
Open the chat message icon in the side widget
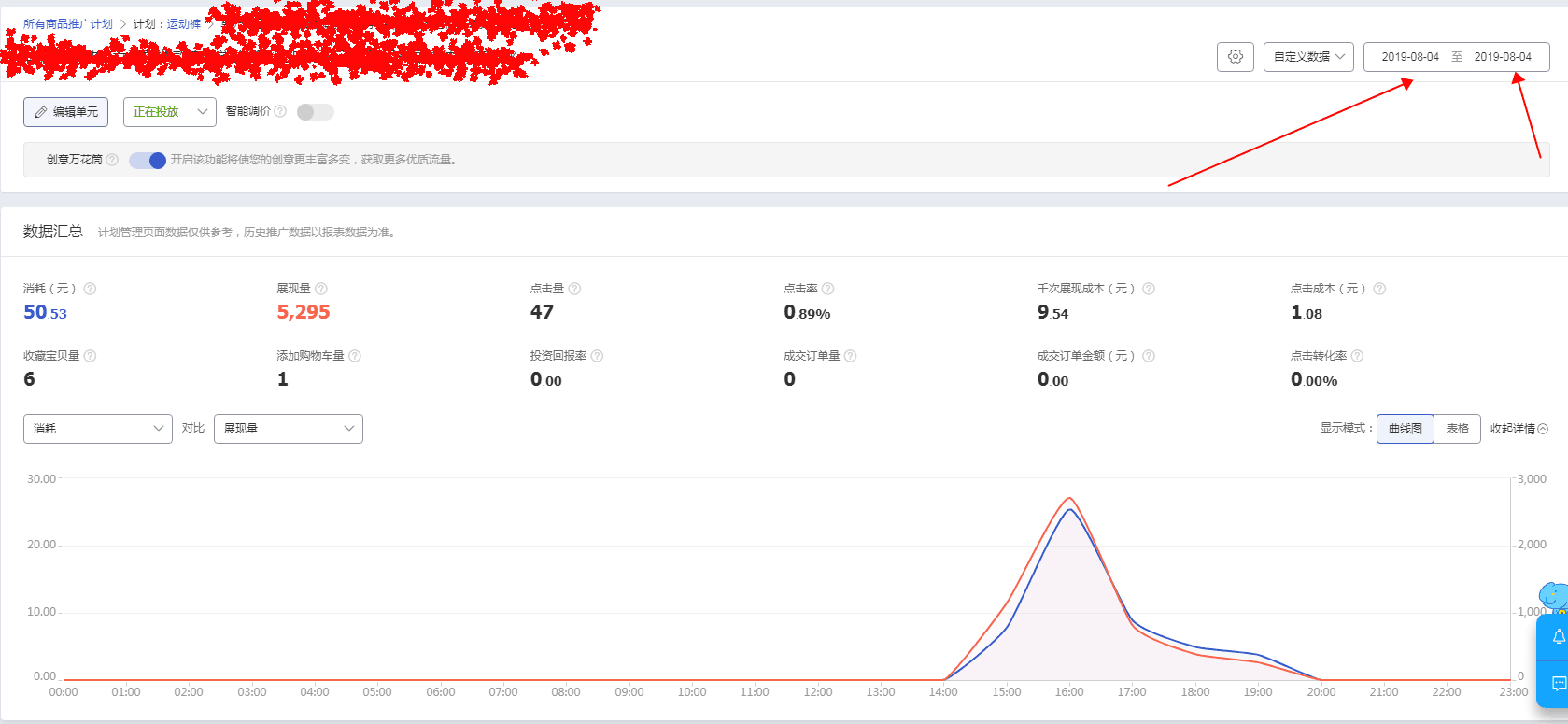1558,684
